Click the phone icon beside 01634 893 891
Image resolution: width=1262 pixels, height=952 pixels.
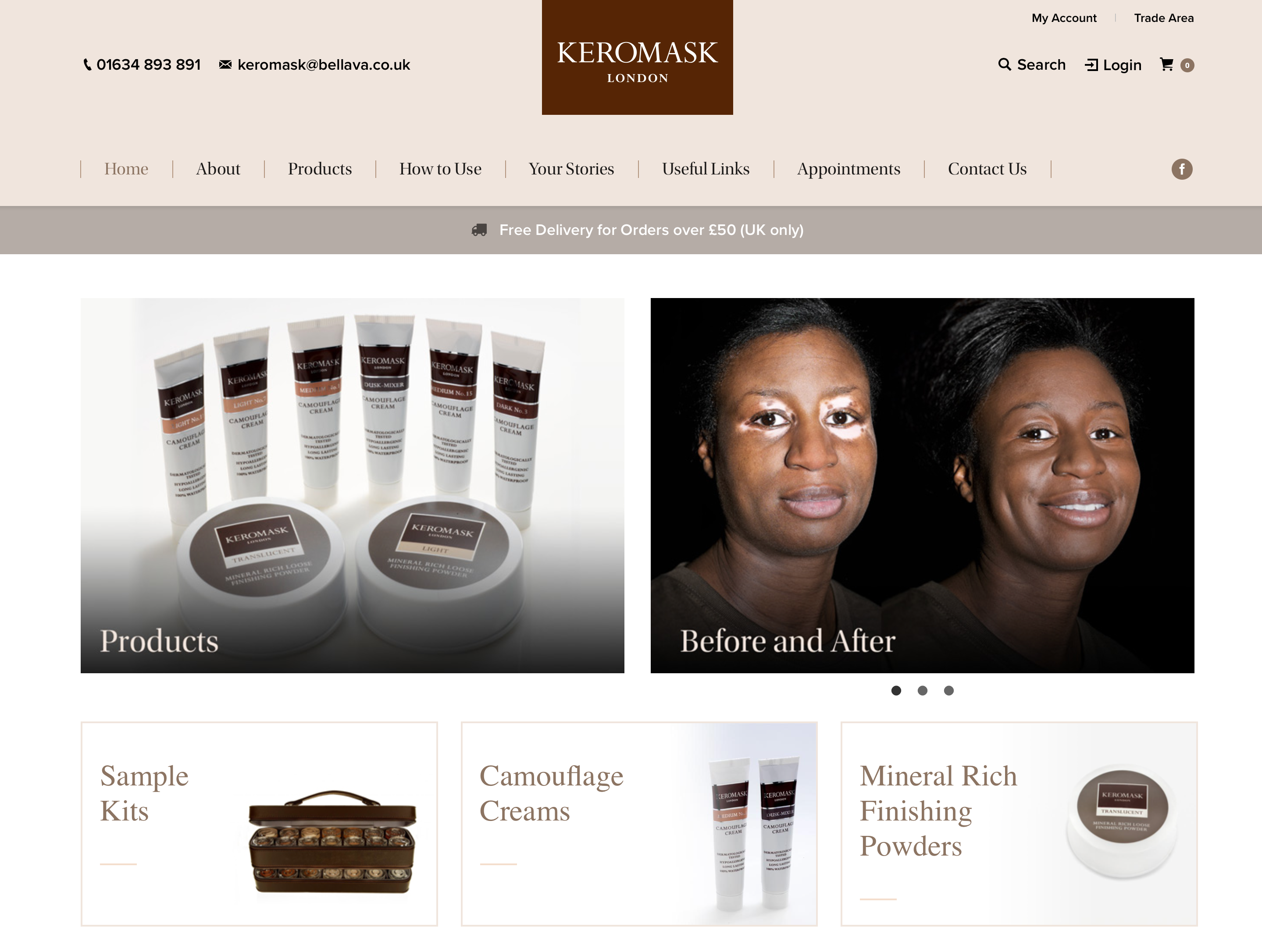87,65
